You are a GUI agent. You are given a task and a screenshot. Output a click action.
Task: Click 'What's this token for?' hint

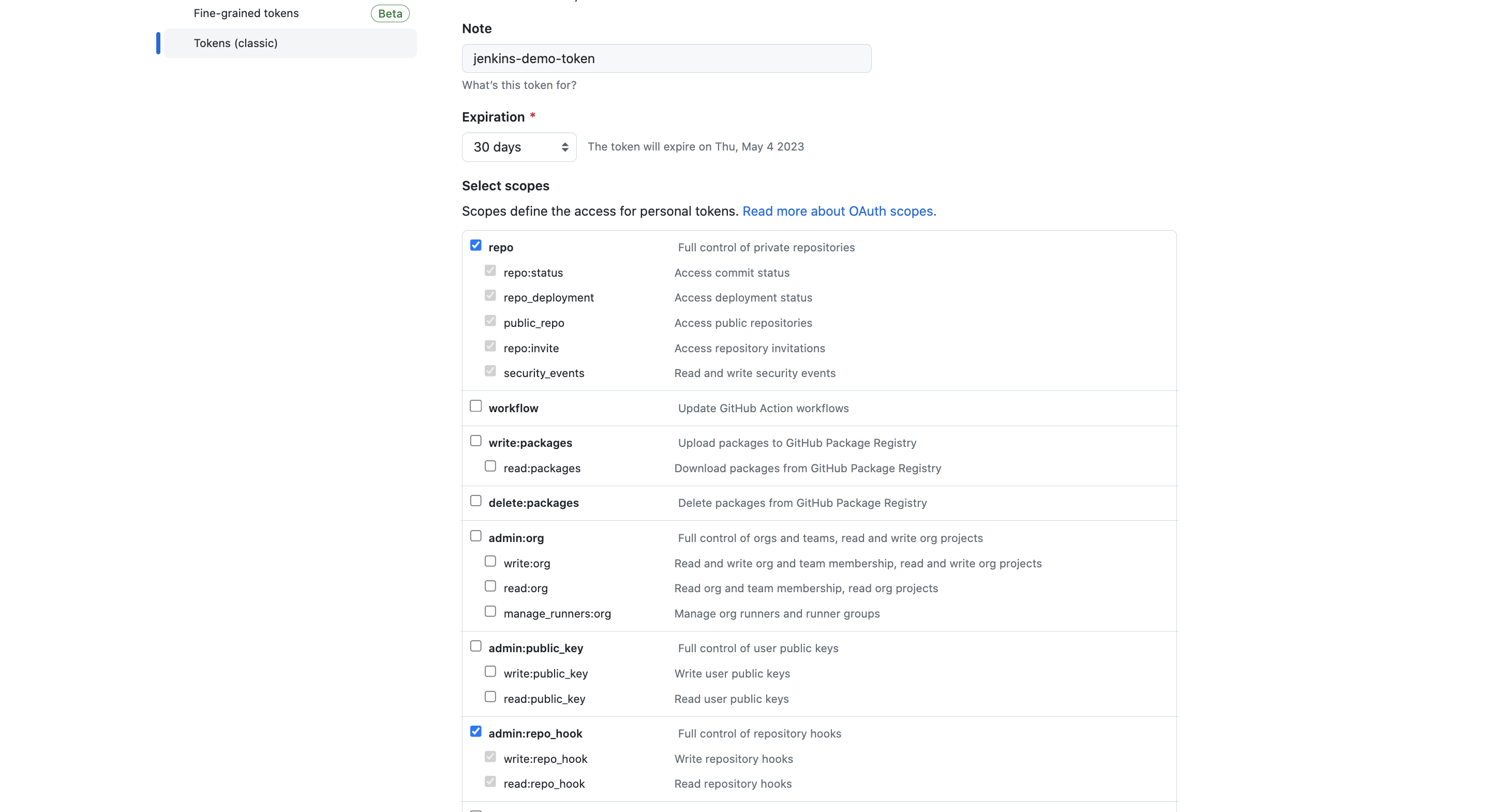(519, 85)
